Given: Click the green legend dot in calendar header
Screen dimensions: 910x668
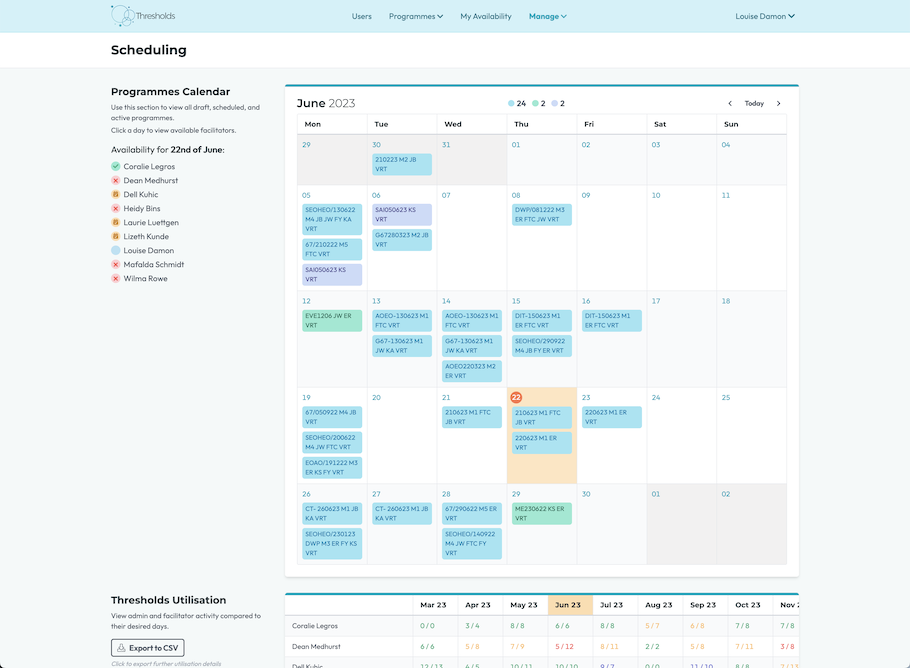Looking at the screenshot, I should click(536, 103).
